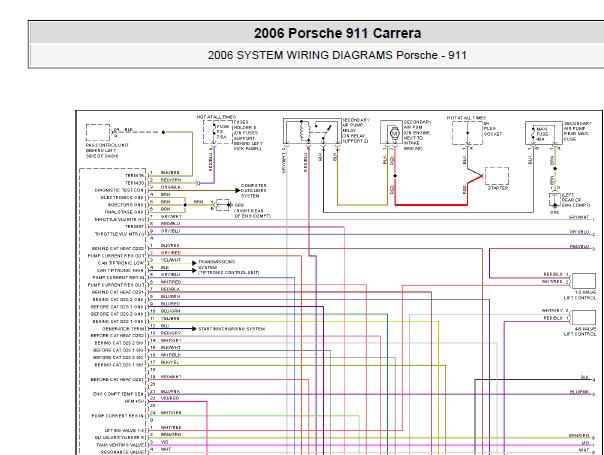The width and height of the screenshot is (604, 455).
Task: Click 'HOT AT ALL TIMES' above fuse F3
Action: (x=216, y=117)
